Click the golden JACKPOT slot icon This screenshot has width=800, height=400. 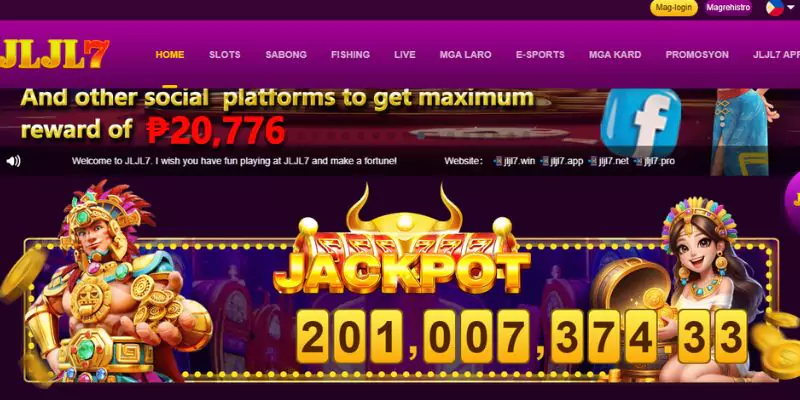click(403, 240)
